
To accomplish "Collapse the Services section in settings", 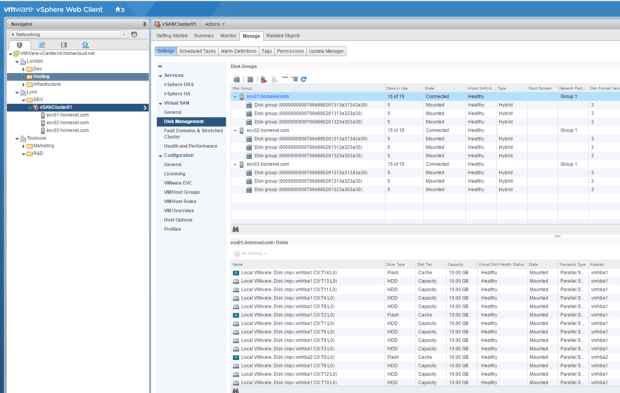I will [161, 76].
